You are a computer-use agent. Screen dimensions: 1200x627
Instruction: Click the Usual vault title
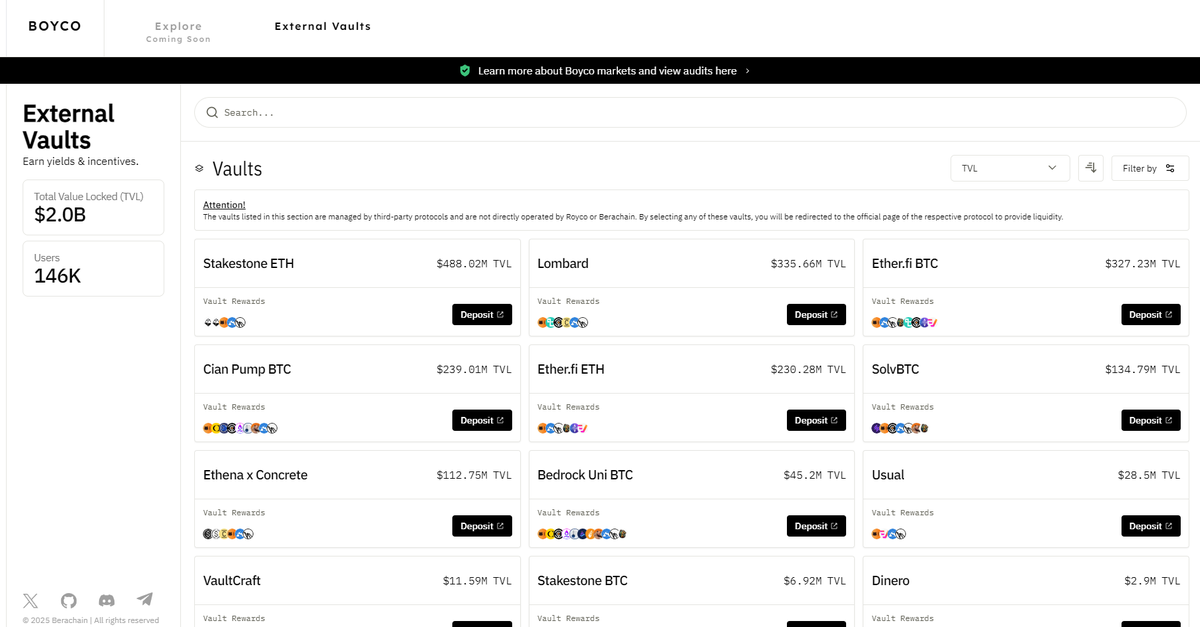[888, 475]
